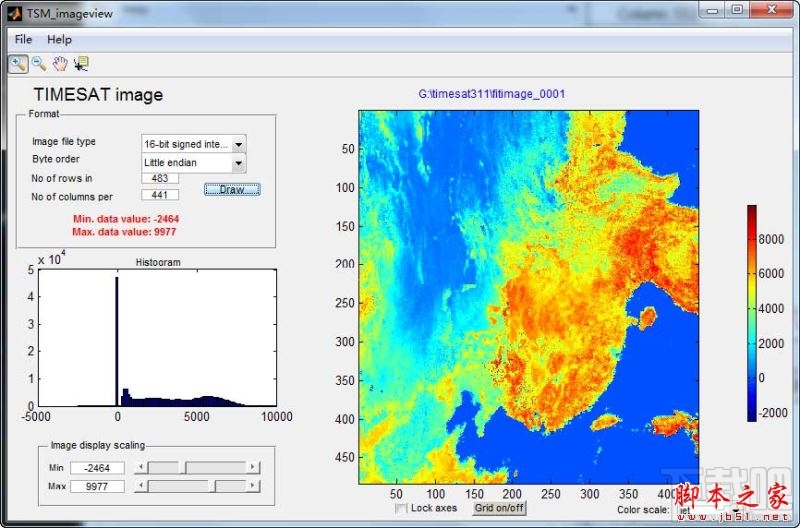The width and height of the screenshot is (800, 528).
Task: Toggle grid with Grid on/off button
Action: (499, 508)
